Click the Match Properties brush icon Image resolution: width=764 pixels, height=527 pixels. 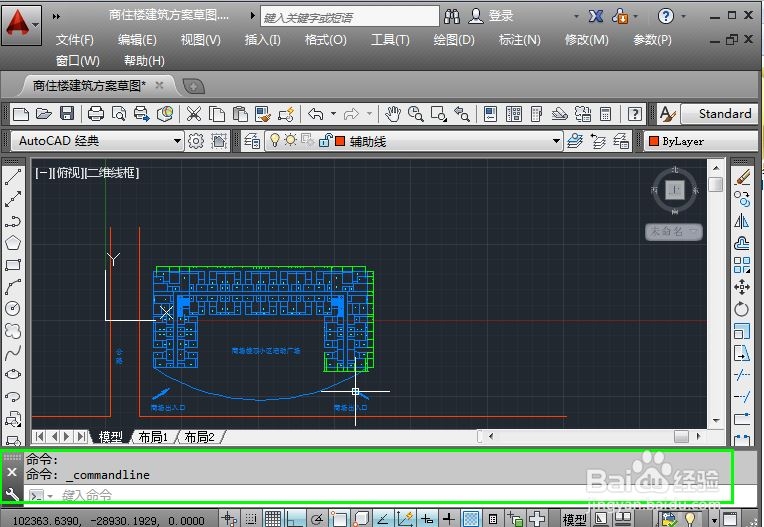(263, 114)
